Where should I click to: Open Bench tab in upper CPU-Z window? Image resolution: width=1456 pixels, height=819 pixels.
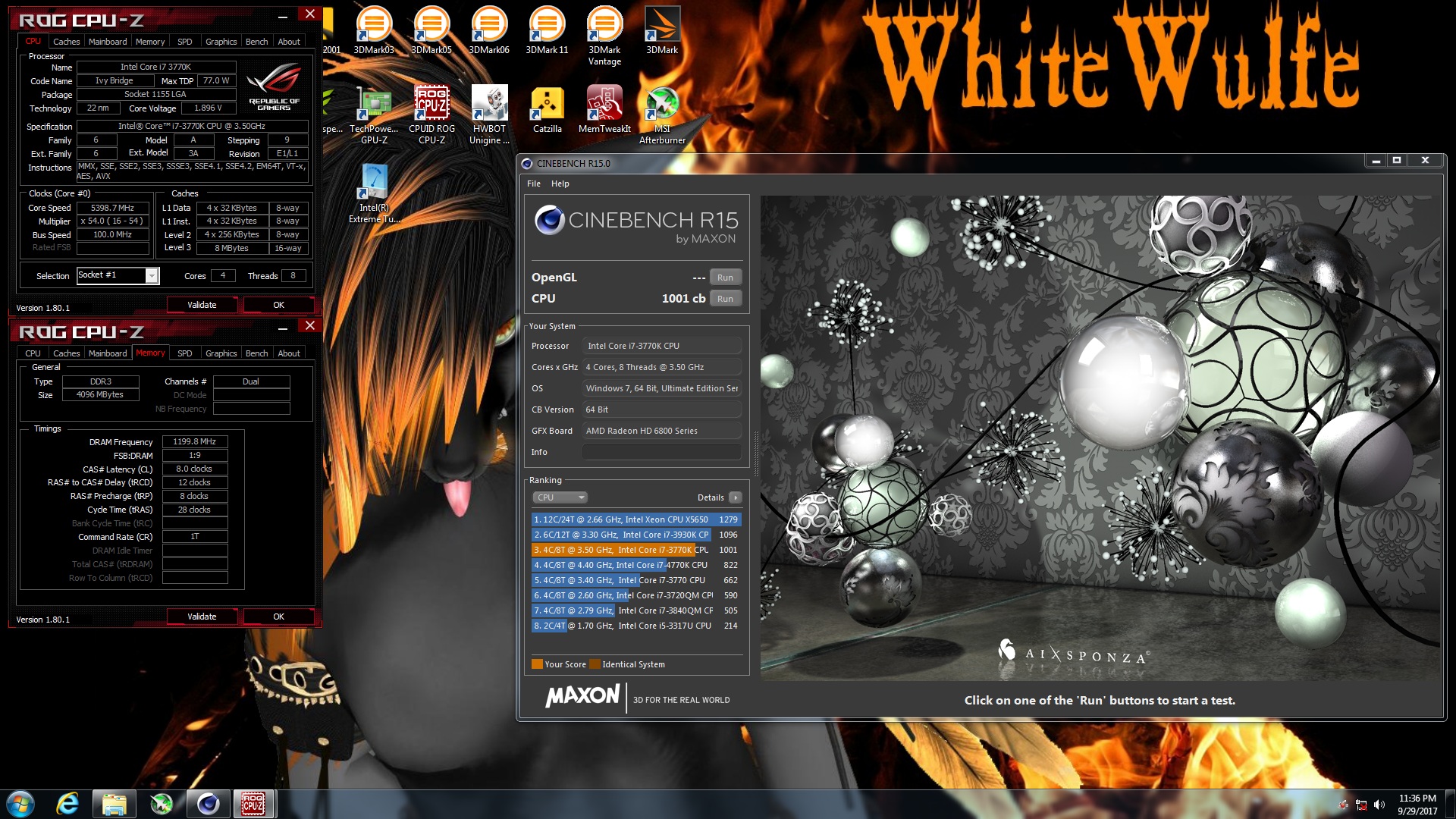click(256, 42)
